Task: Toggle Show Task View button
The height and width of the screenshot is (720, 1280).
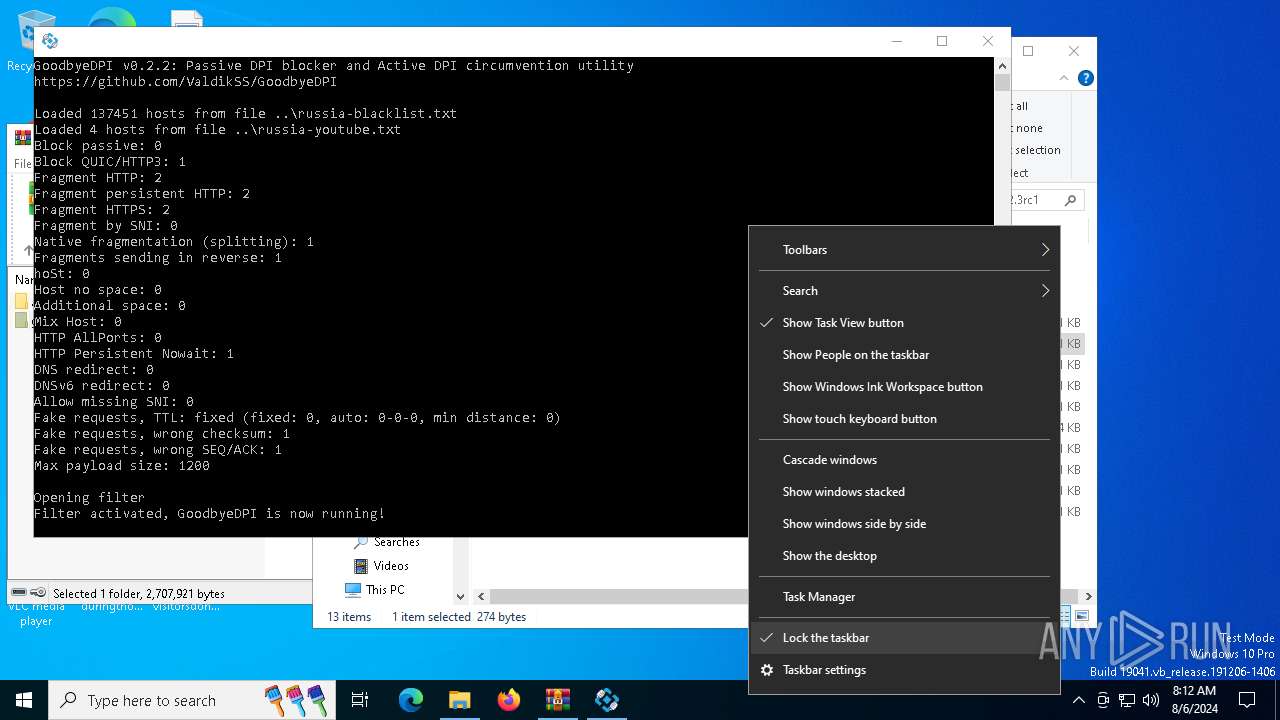Action: (x=904, y=323)
